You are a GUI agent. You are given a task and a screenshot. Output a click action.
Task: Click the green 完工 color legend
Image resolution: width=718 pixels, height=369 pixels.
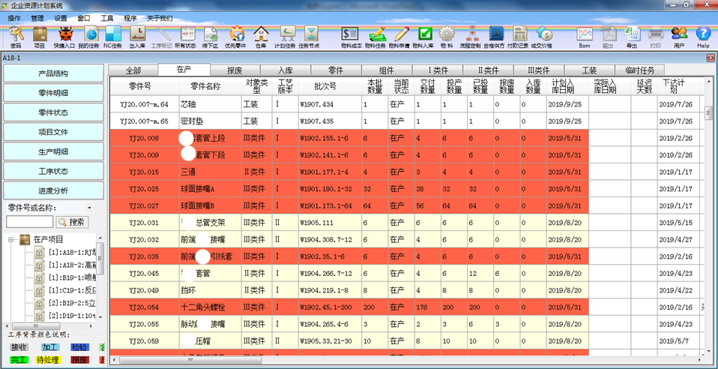click(19, 360)
